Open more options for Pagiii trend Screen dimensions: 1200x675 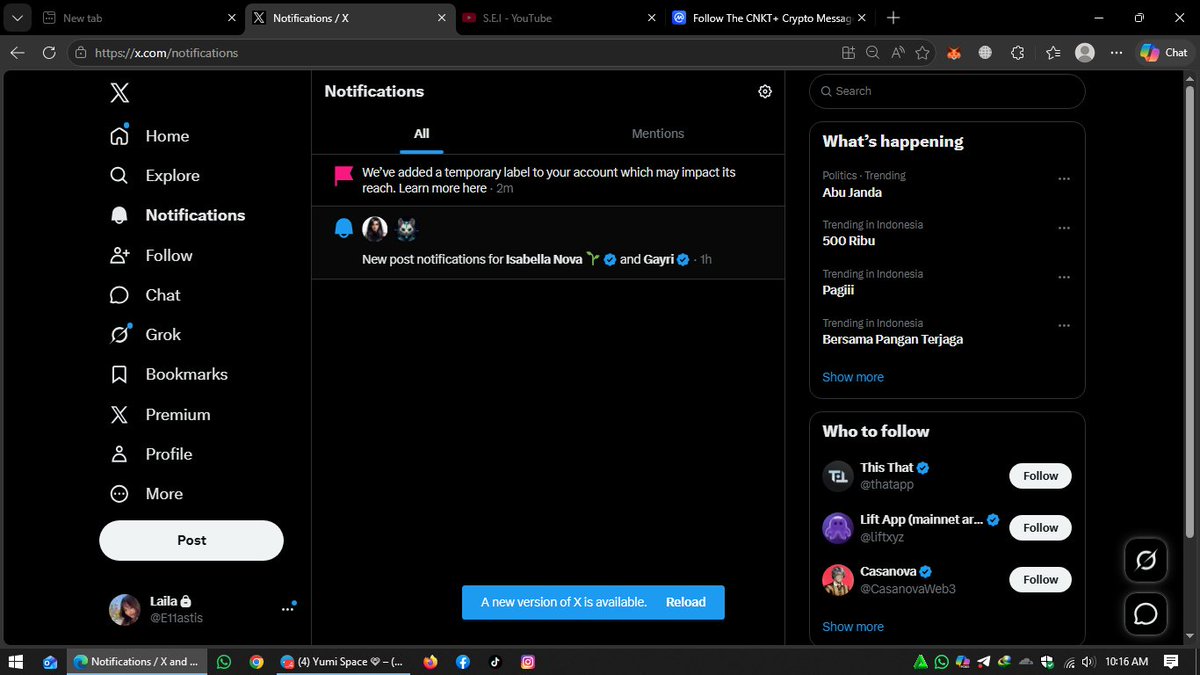(x=1064, y=277)
